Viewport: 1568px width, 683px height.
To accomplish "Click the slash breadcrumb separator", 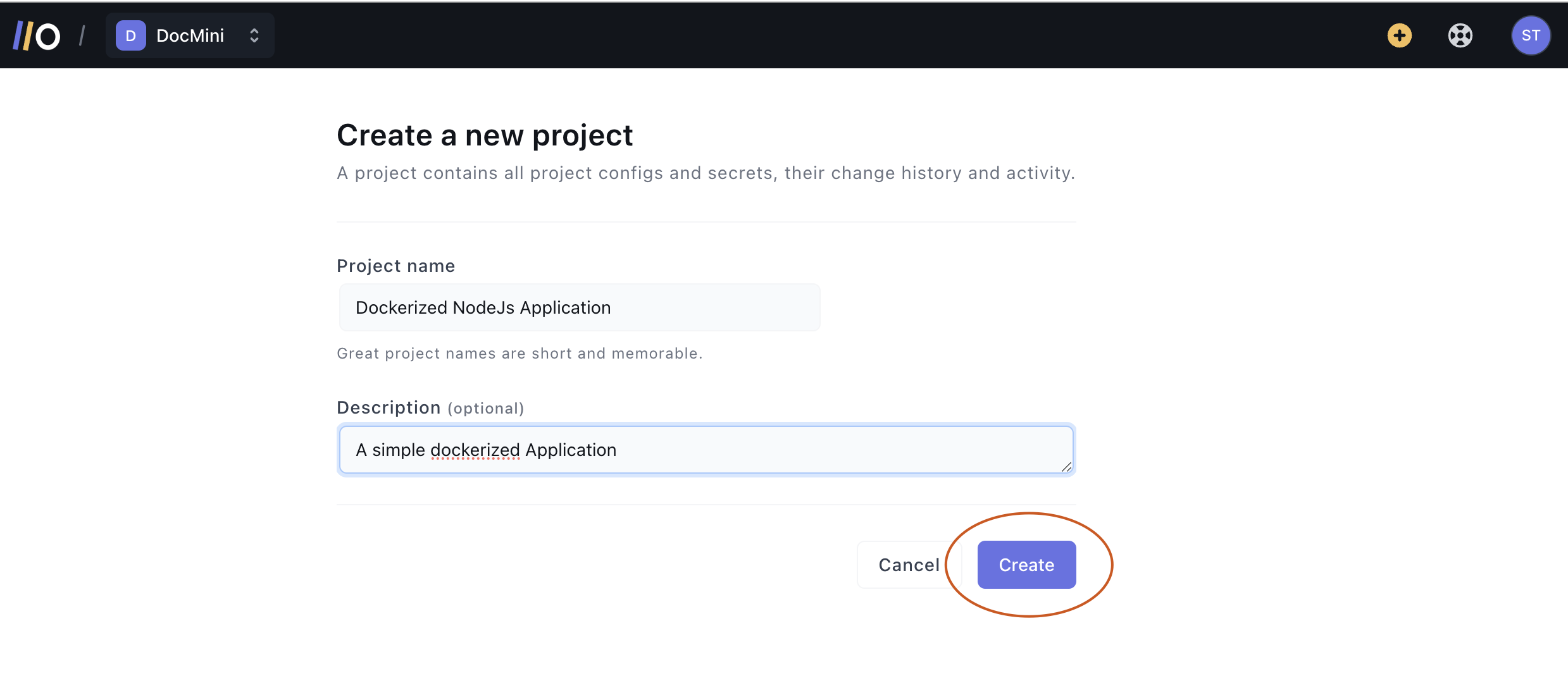I will tap(82, 36).
